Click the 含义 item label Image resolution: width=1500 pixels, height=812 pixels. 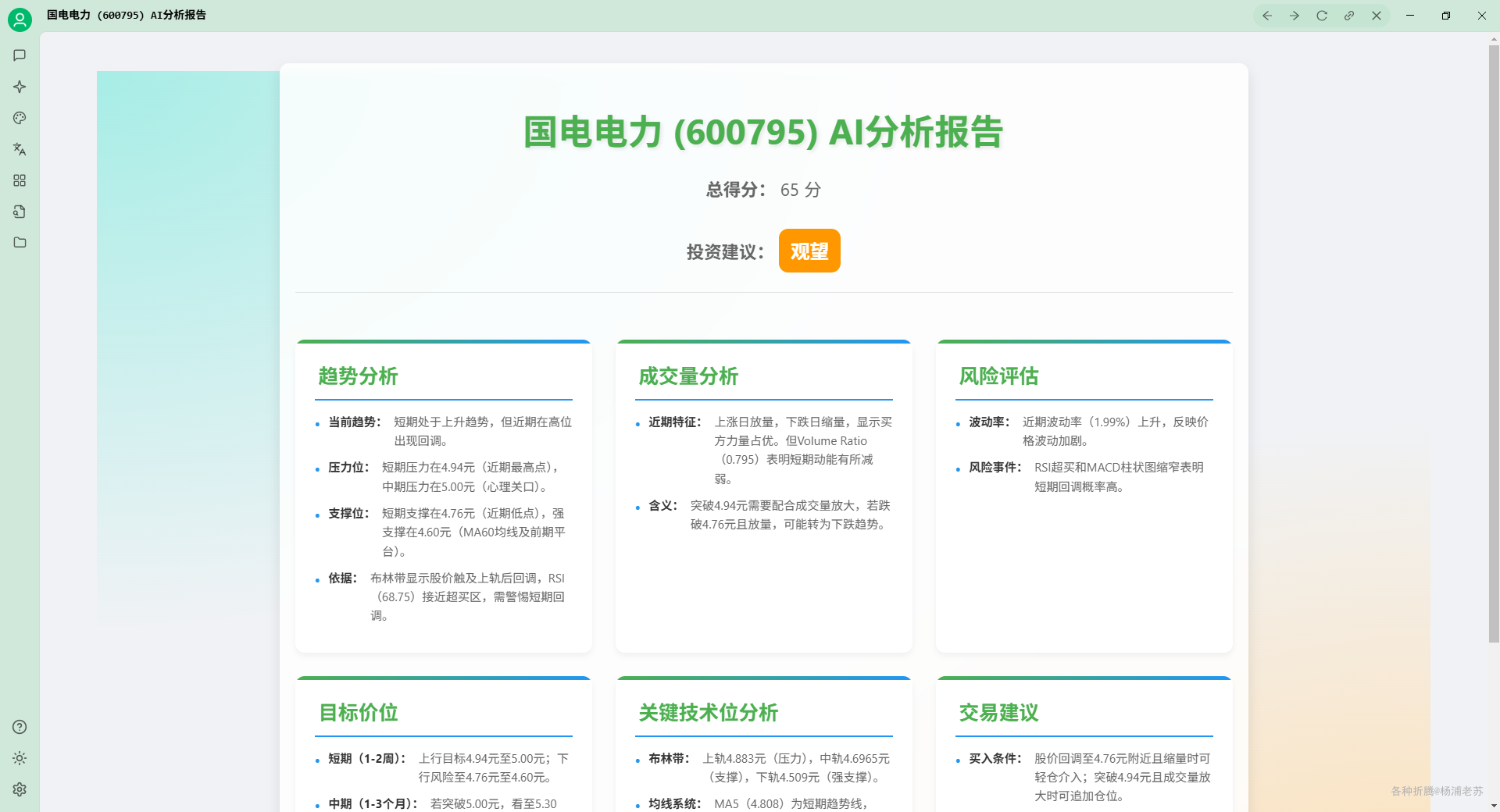(663, 505)
